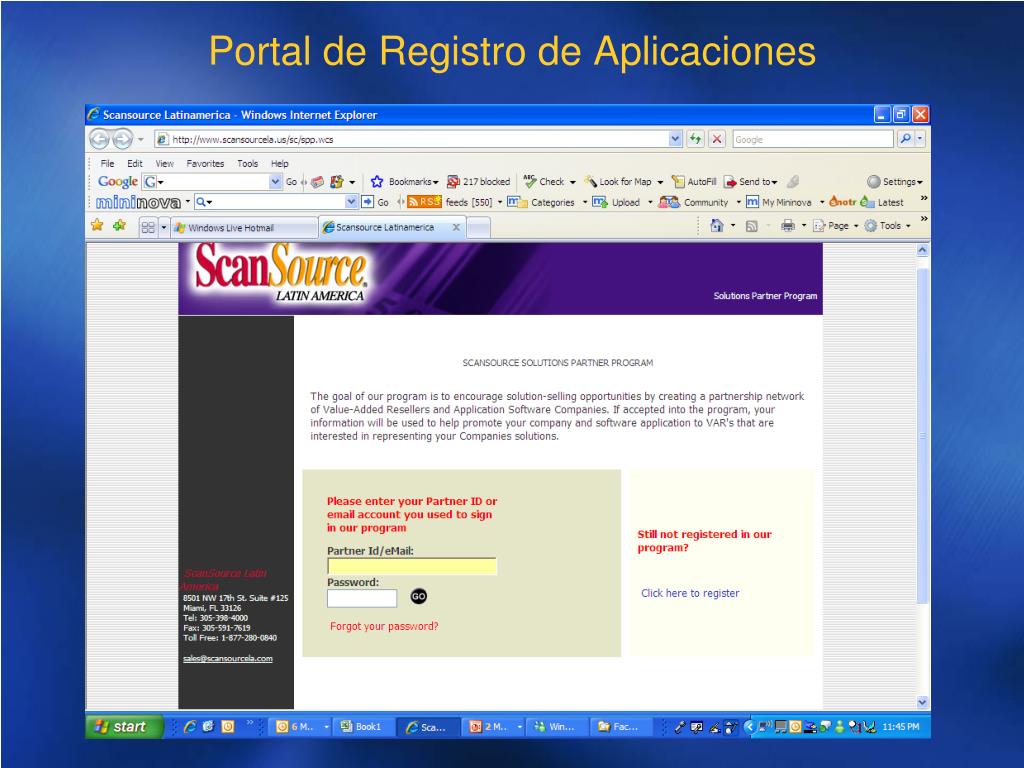Click the page scrollbar down arrow

[x=922, y=703]
